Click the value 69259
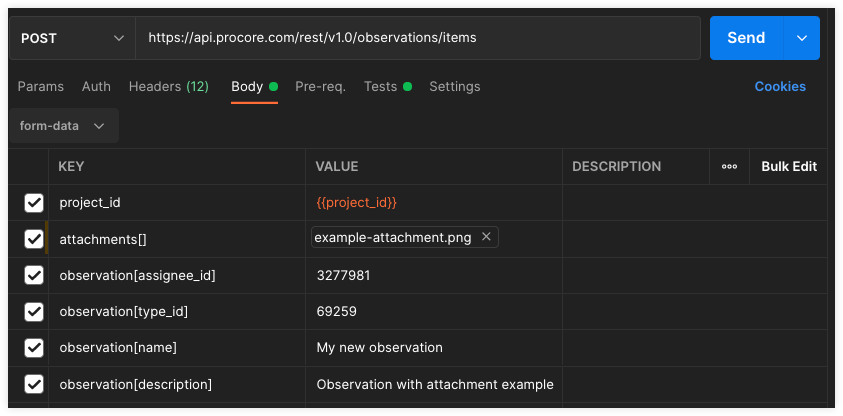Image resolution: width=843 pixels, height=416 pixels. 337,312
